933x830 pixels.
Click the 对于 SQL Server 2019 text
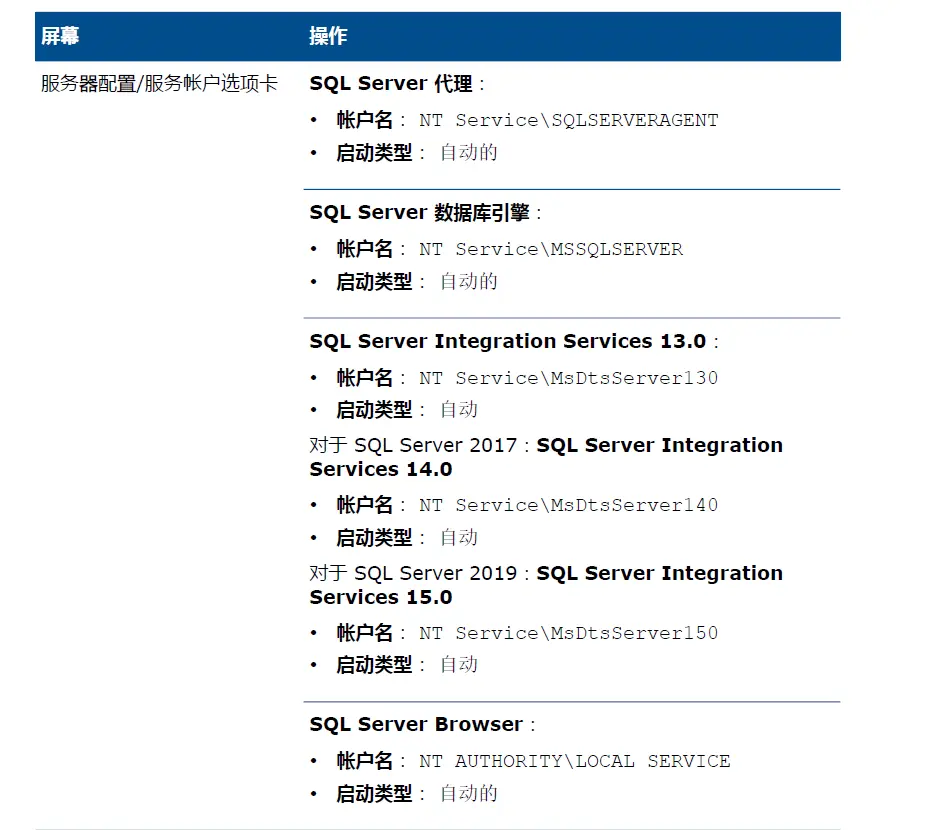pos(414,573)
